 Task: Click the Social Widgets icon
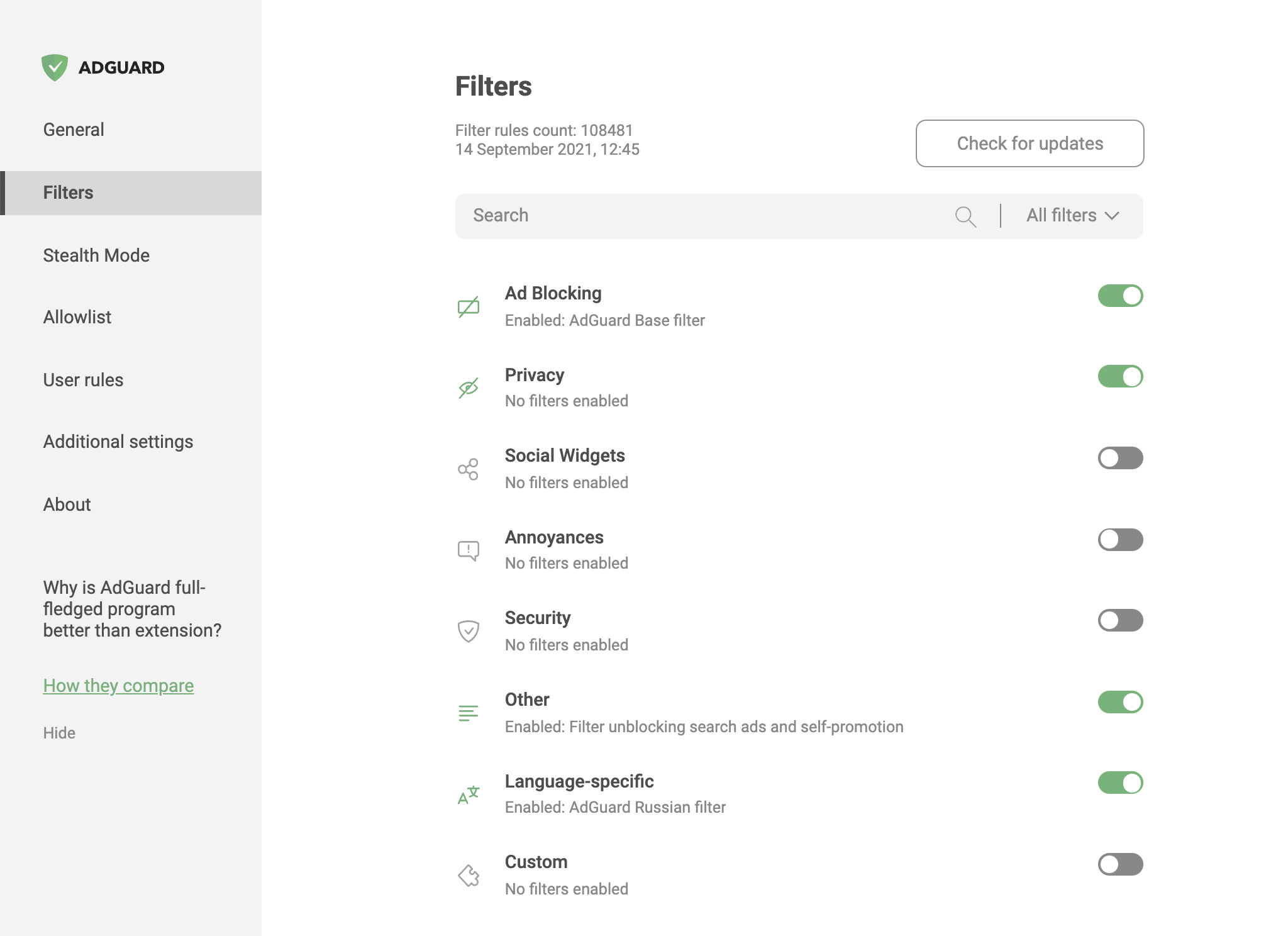point(467,468)
